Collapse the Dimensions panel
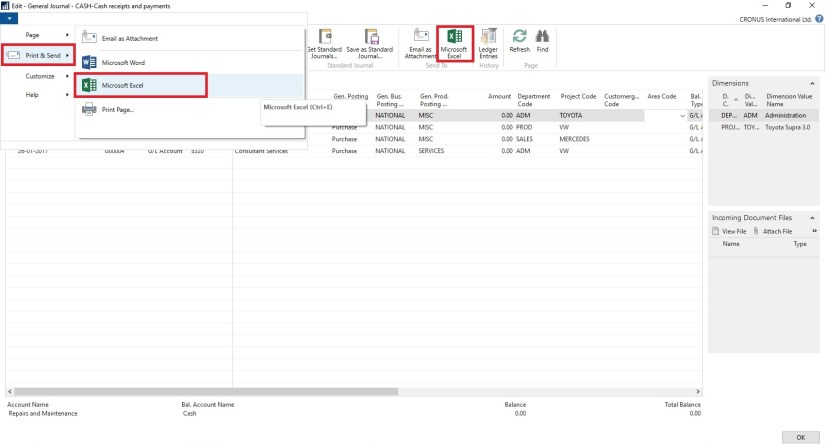Screen dimensions: 825x448 pos(812,82)
